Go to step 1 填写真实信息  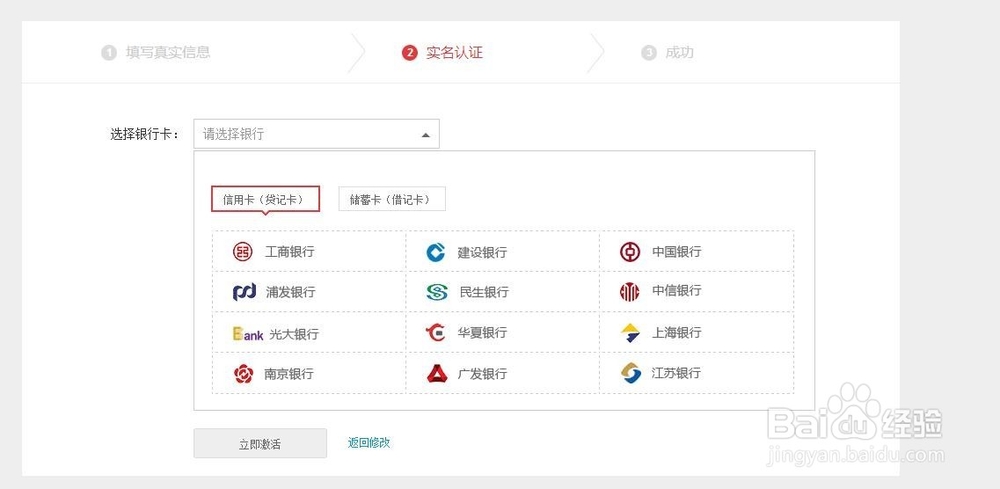pyautogui.click(x=156, y=52)
